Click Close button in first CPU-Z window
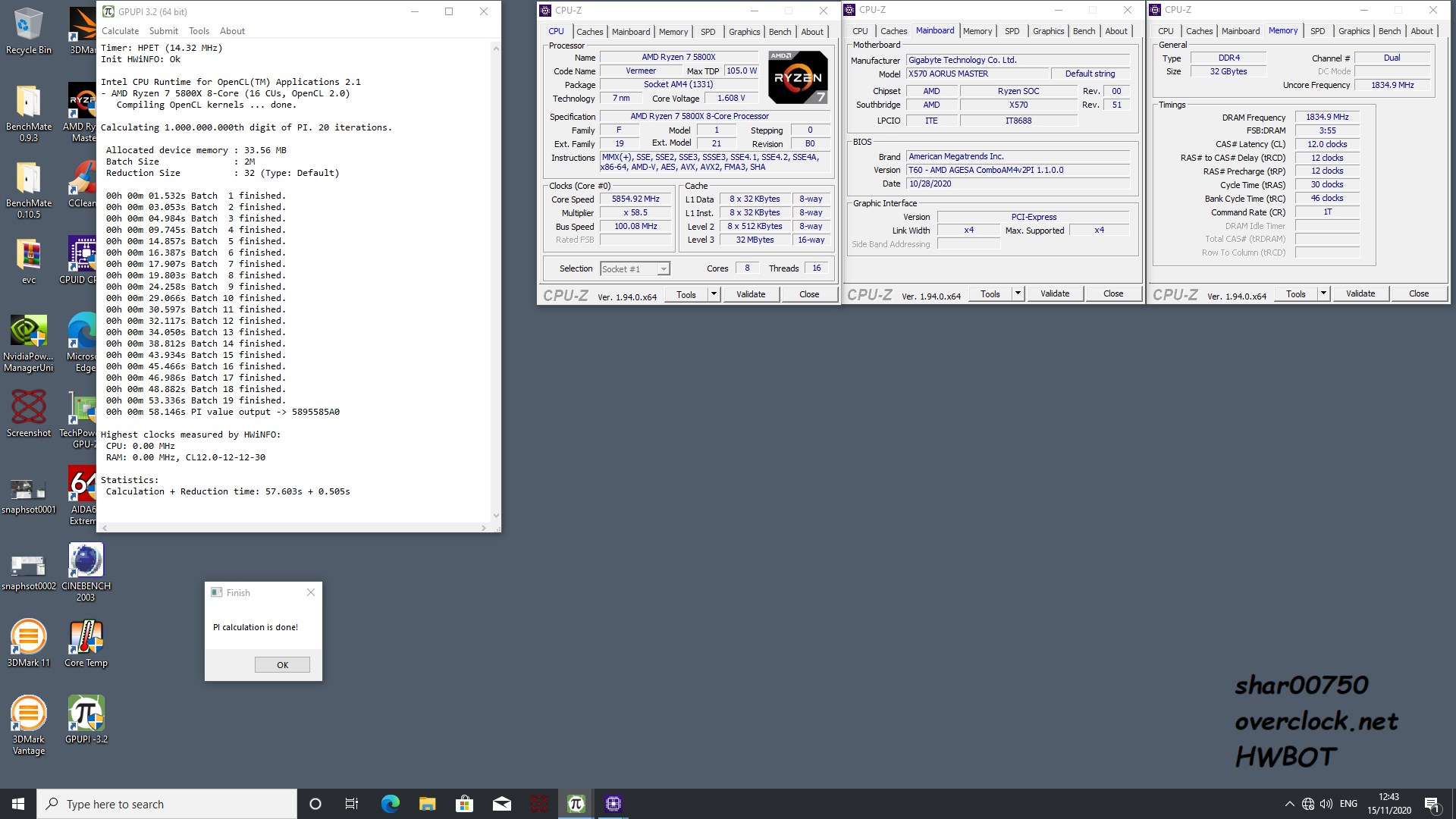The height and width of the screenshot is (819, 1456). 809,294
